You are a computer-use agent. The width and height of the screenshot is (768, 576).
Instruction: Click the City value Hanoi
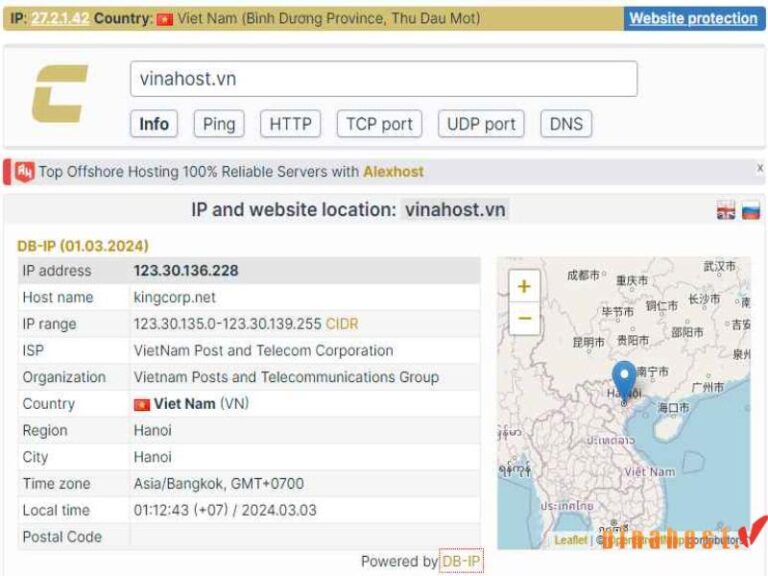pyautogui.click(x=153, y=457)
